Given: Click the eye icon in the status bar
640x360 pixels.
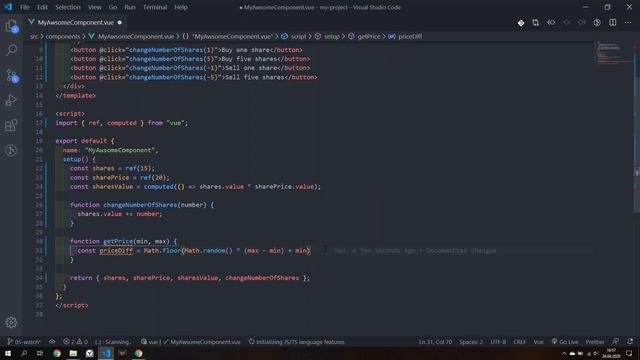Looking at the screenshot, I should click(x=52, y=342).
